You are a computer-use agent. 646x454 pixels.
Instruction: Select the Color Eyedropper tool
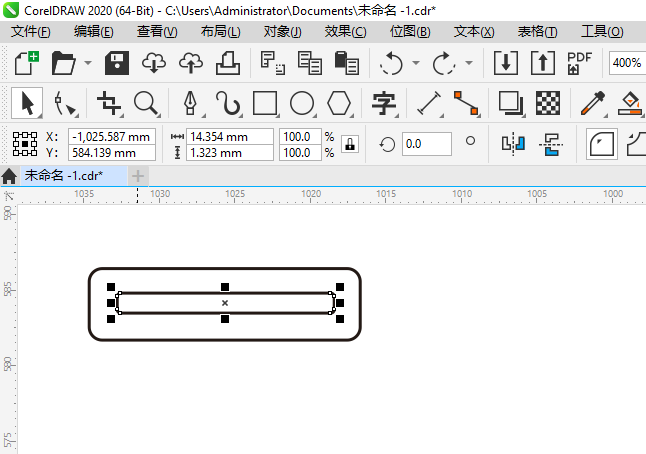pyautogui.click(x=593, y=103)
